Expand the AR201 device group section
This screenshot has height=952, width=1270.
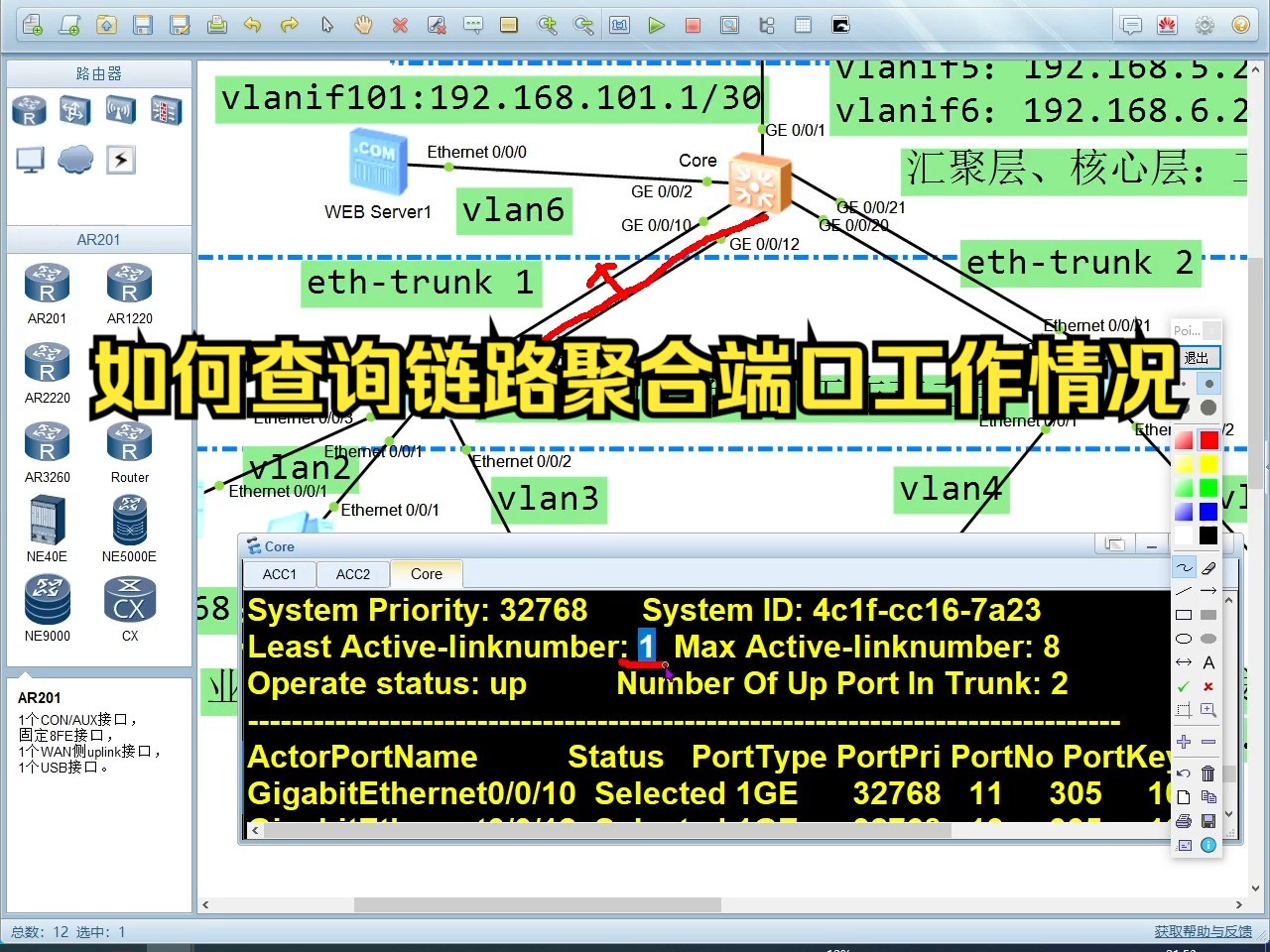[x=98, y=239]
